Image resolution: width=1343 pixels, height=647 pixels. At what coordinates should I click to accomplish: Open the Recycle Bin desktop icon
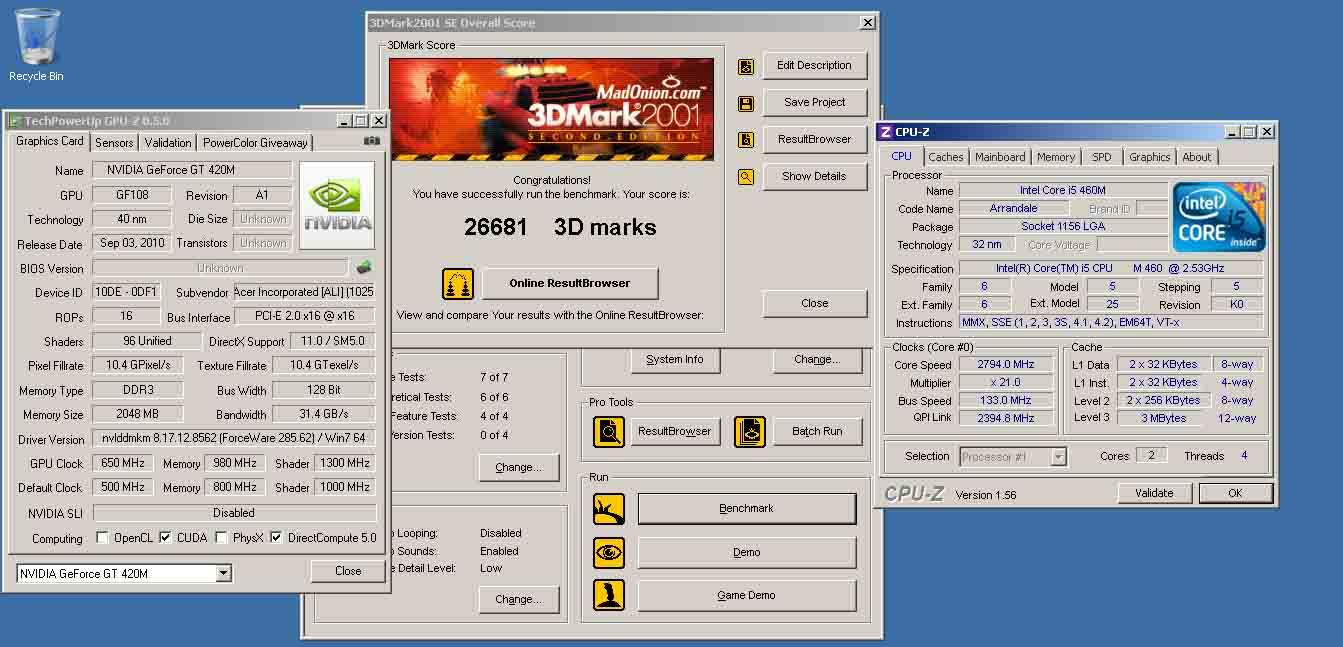tap(36, 44)
